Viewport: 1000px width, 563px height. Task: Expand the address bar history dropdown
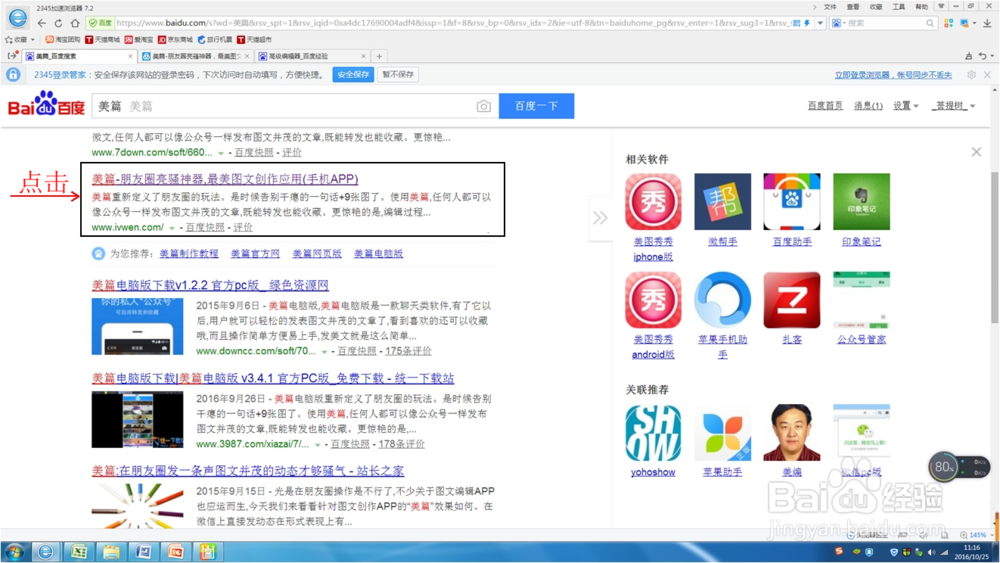820,23
